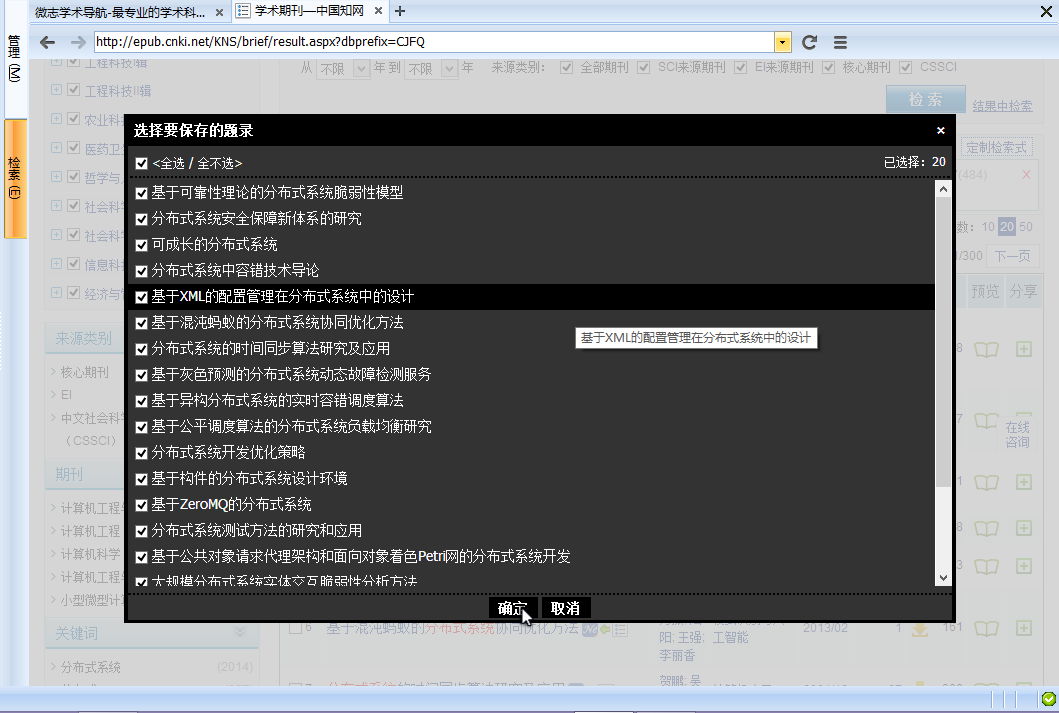Toggle 全部期刊 source checkbox
Viewport: 1059px width, 713px height.
[567, 68]
